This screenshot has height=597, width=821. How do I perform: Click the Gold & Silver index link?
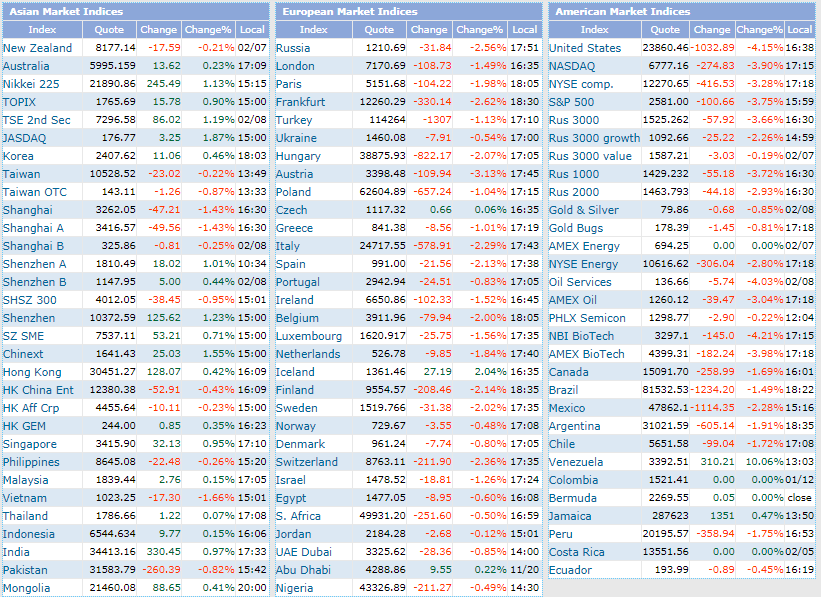(x=583, y=211)
